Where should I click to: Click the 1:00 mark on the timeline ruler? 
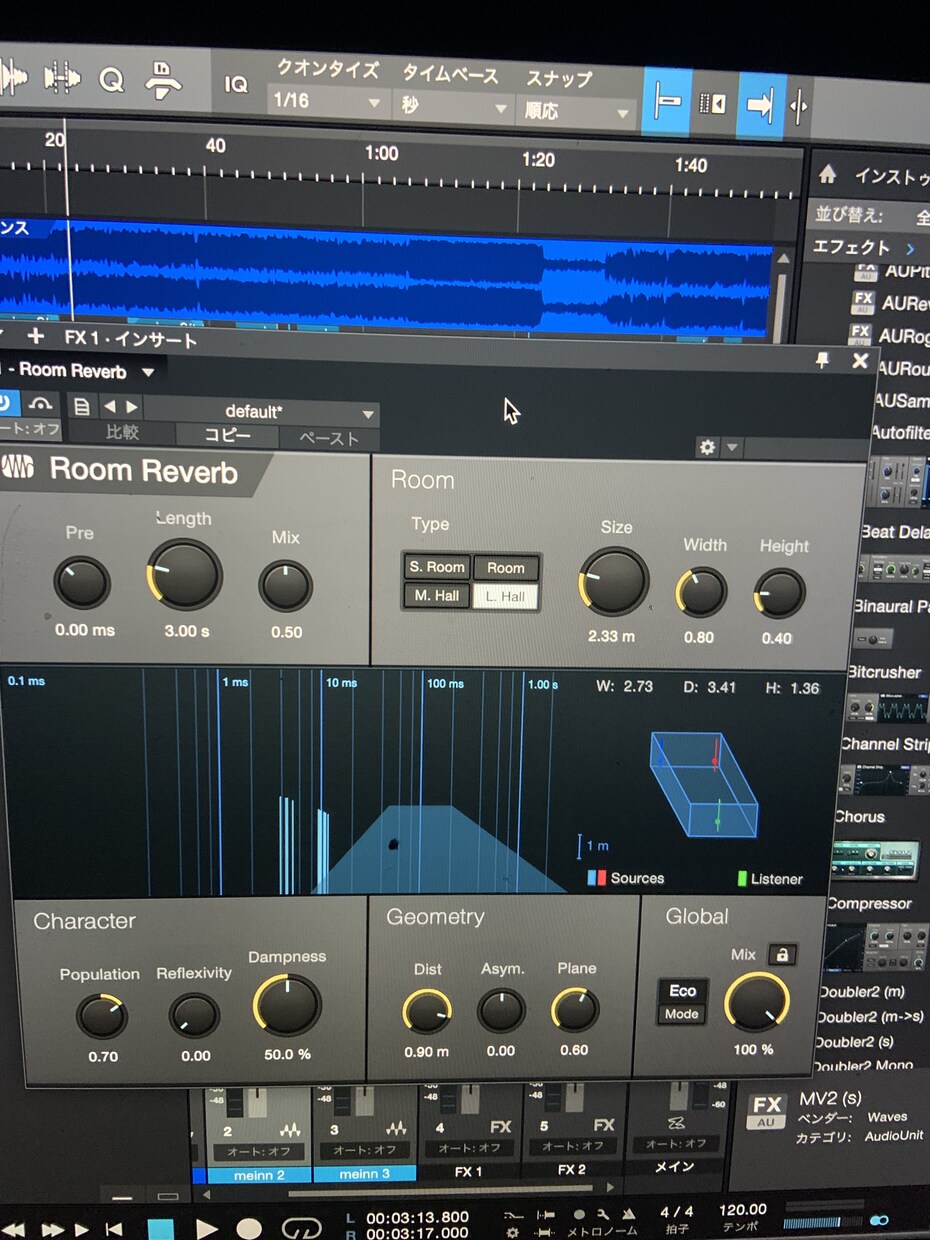pyautogui.click(x=381, y=153)
